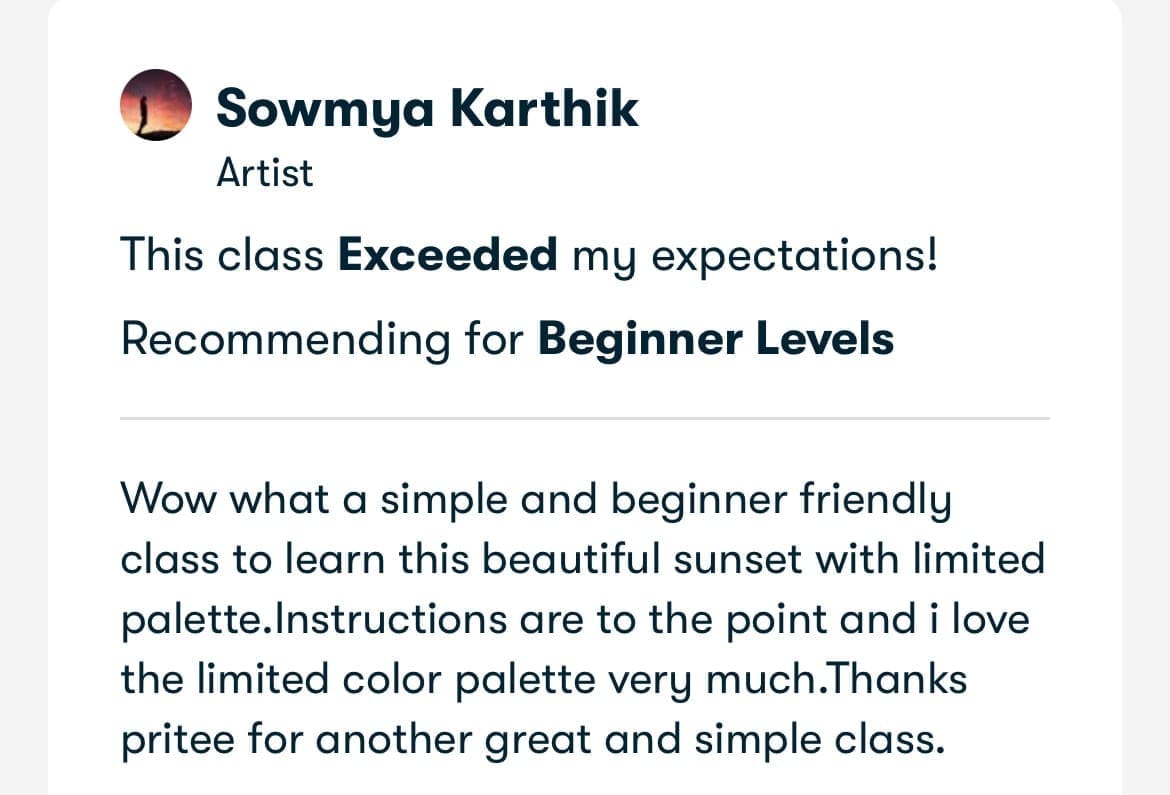The height and width of the screenshot is (795, 1170).
Task: Click the word "expectations!"
Action: (x=795, y=256)
